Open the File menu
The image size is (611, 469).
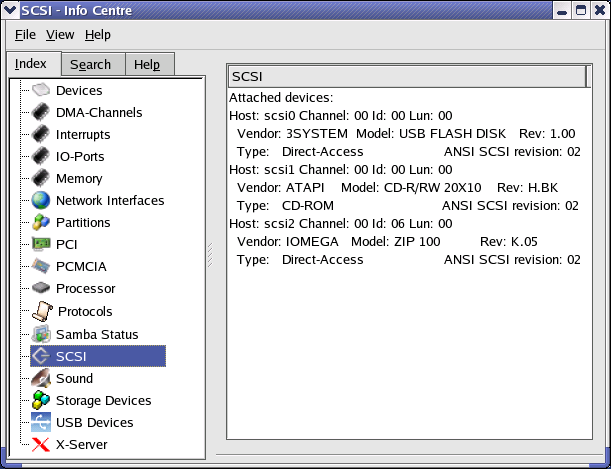(25, 35)
